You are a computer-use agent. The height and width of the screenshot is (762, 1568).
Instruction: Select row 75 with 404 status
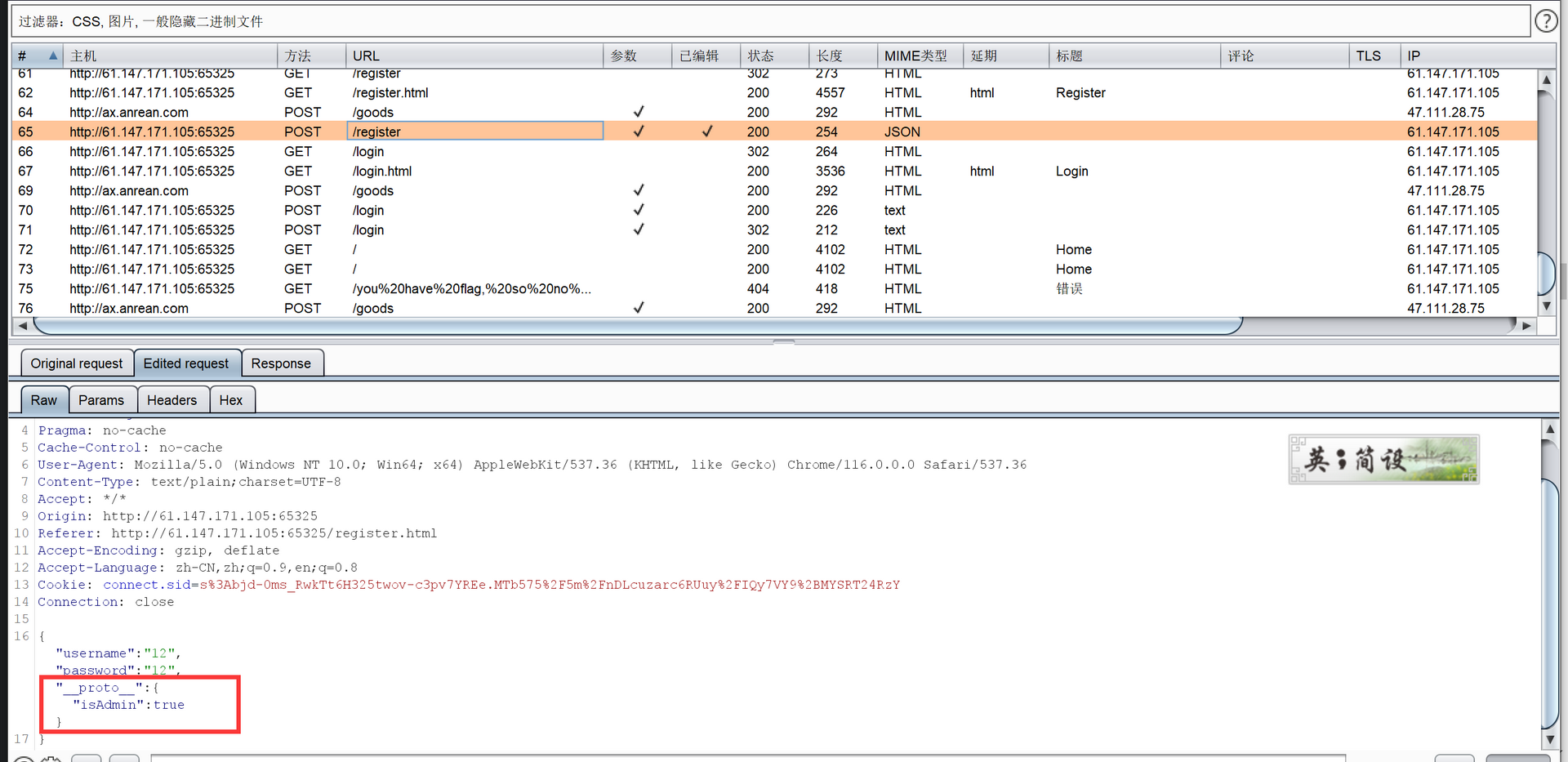pyautogui.click(x=490, y=288)
